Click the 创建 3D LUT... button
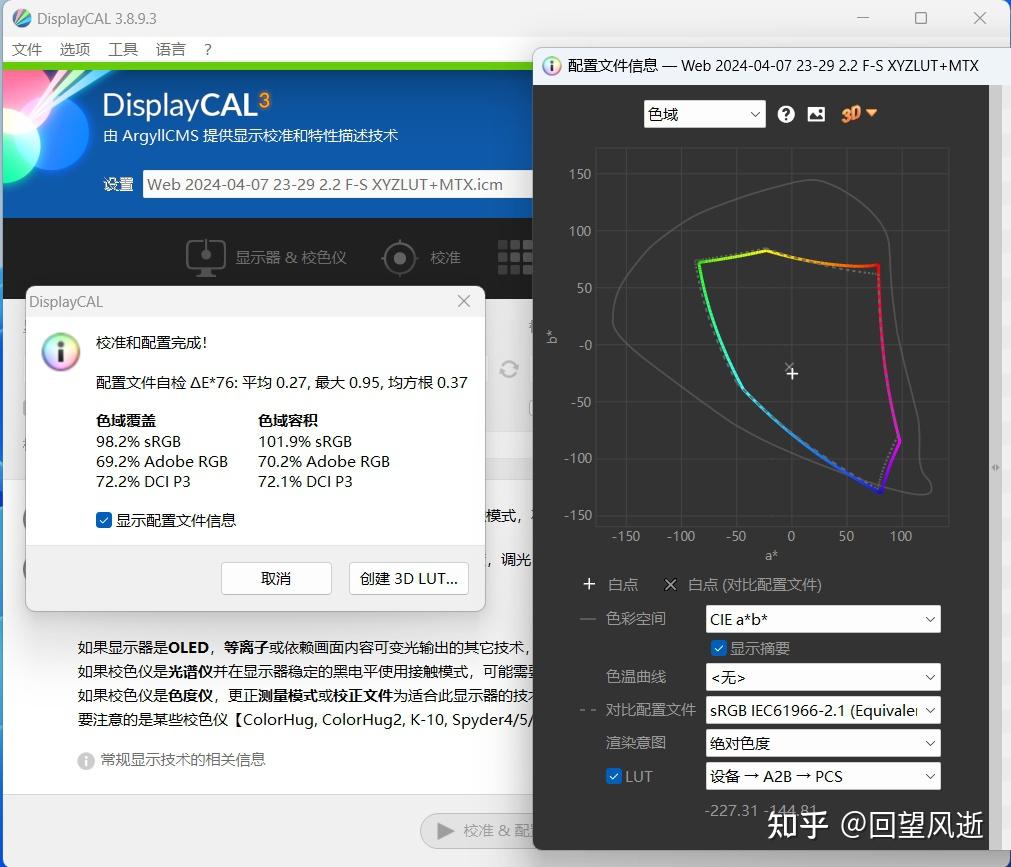 pyautogui.click(x=409, y=578)
